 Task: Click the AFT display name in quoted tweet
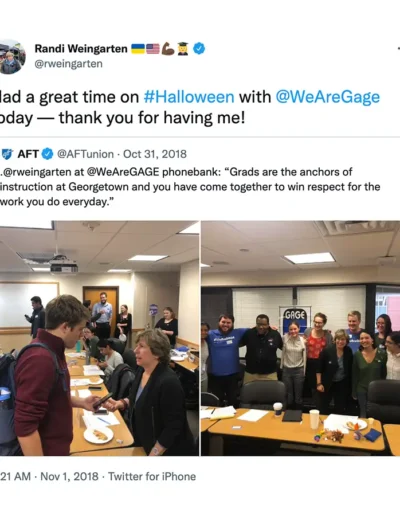(28, 154)
